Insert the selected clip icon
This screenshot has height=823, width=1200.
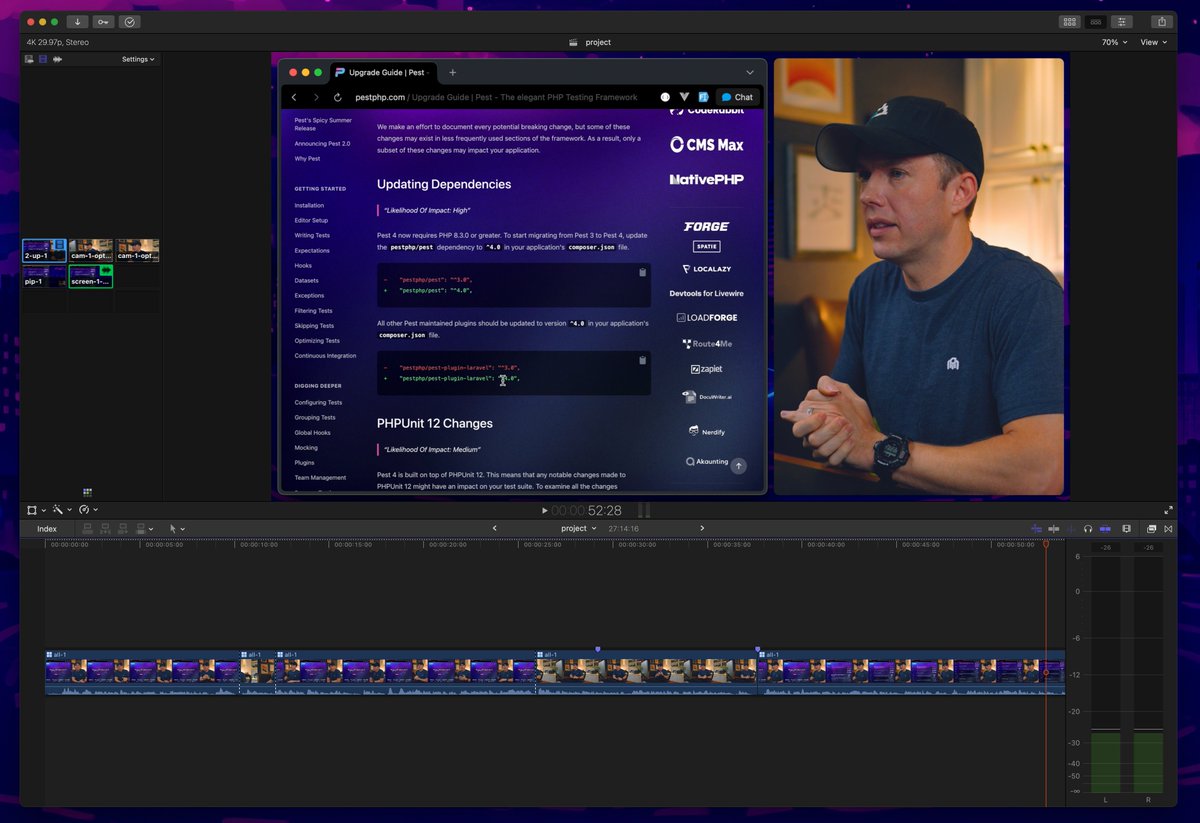pyautogui.click(x=105, y=528)
